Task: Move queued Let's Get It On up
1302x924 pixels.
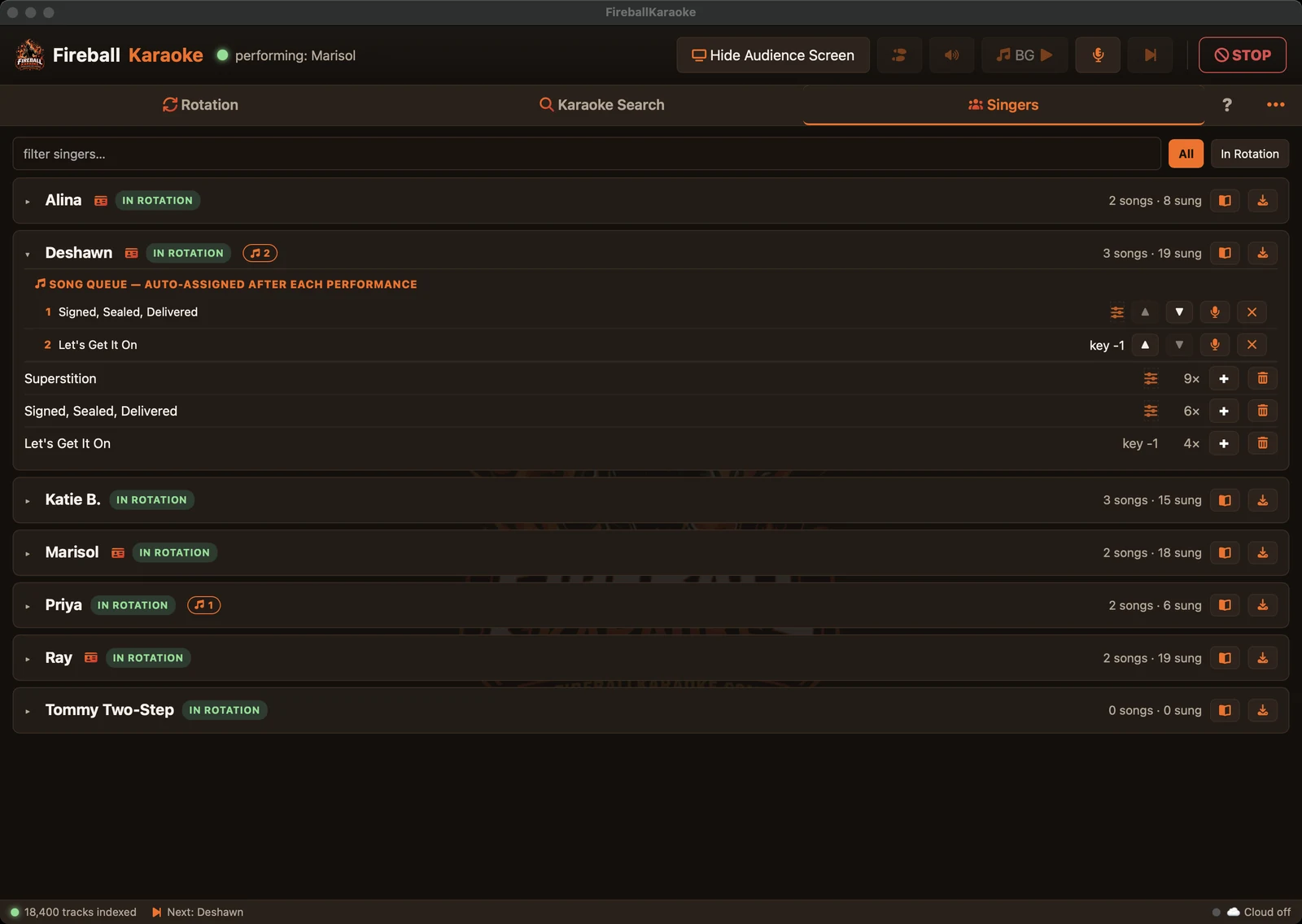Action: coord(1145,345)
